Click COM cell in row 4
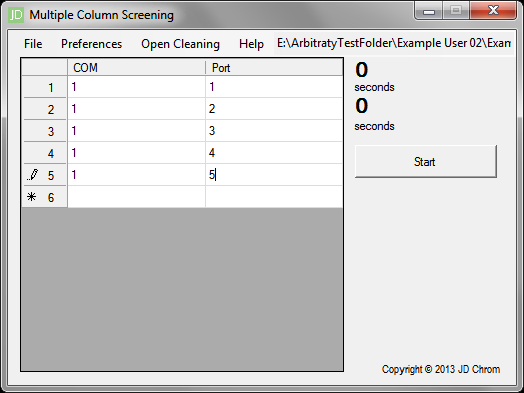 point(136,153)
